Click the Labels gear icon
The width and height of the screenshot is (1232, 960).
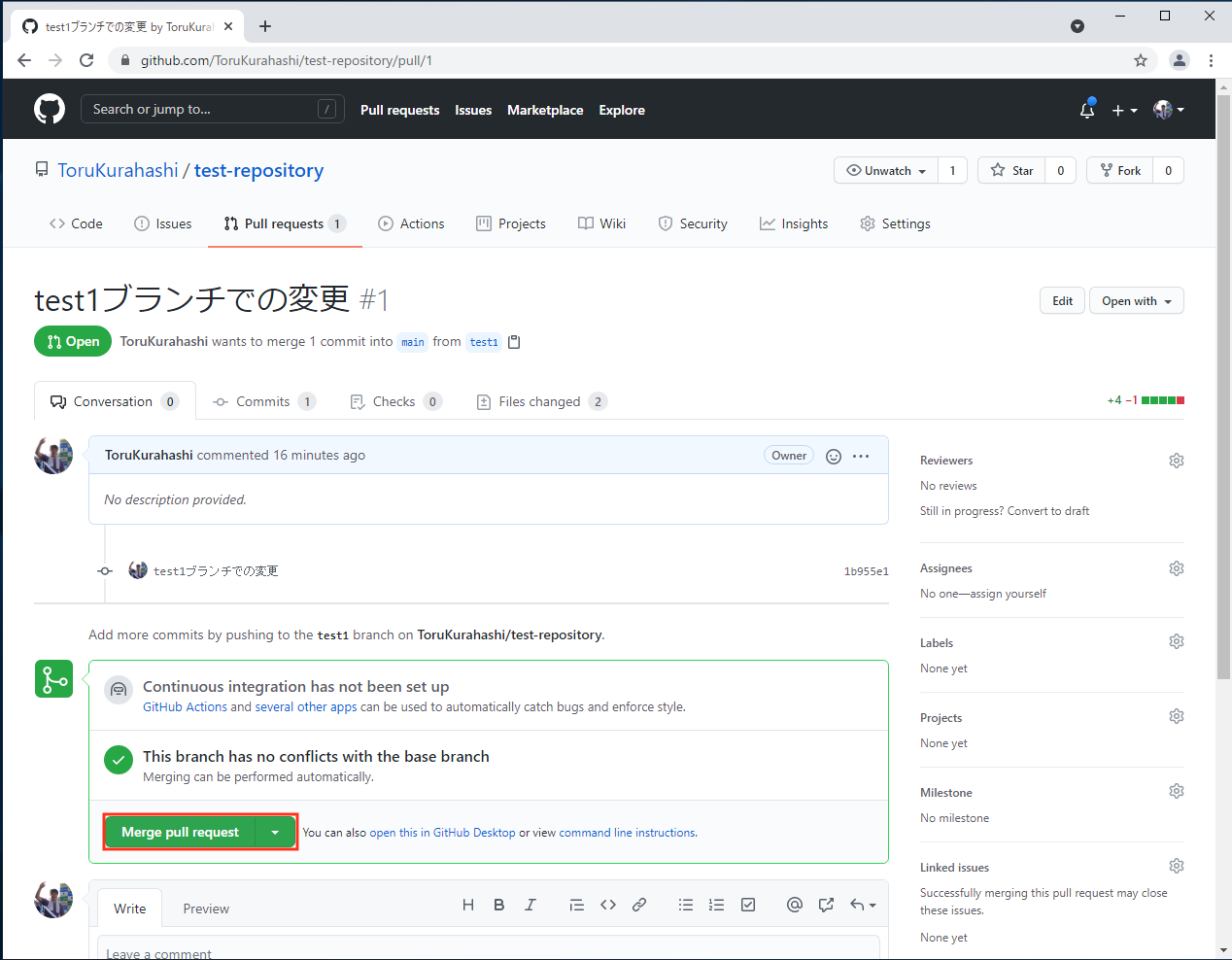pyautogui.click(x=1176, y=641)
